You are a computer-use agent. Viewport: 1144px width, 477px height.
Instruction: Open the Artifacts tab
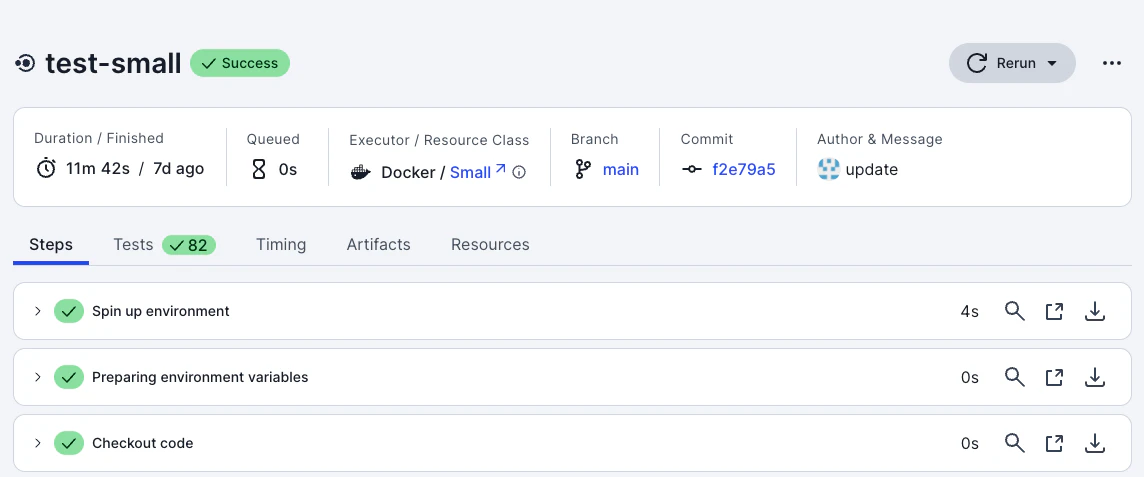(x=378, y=244)
